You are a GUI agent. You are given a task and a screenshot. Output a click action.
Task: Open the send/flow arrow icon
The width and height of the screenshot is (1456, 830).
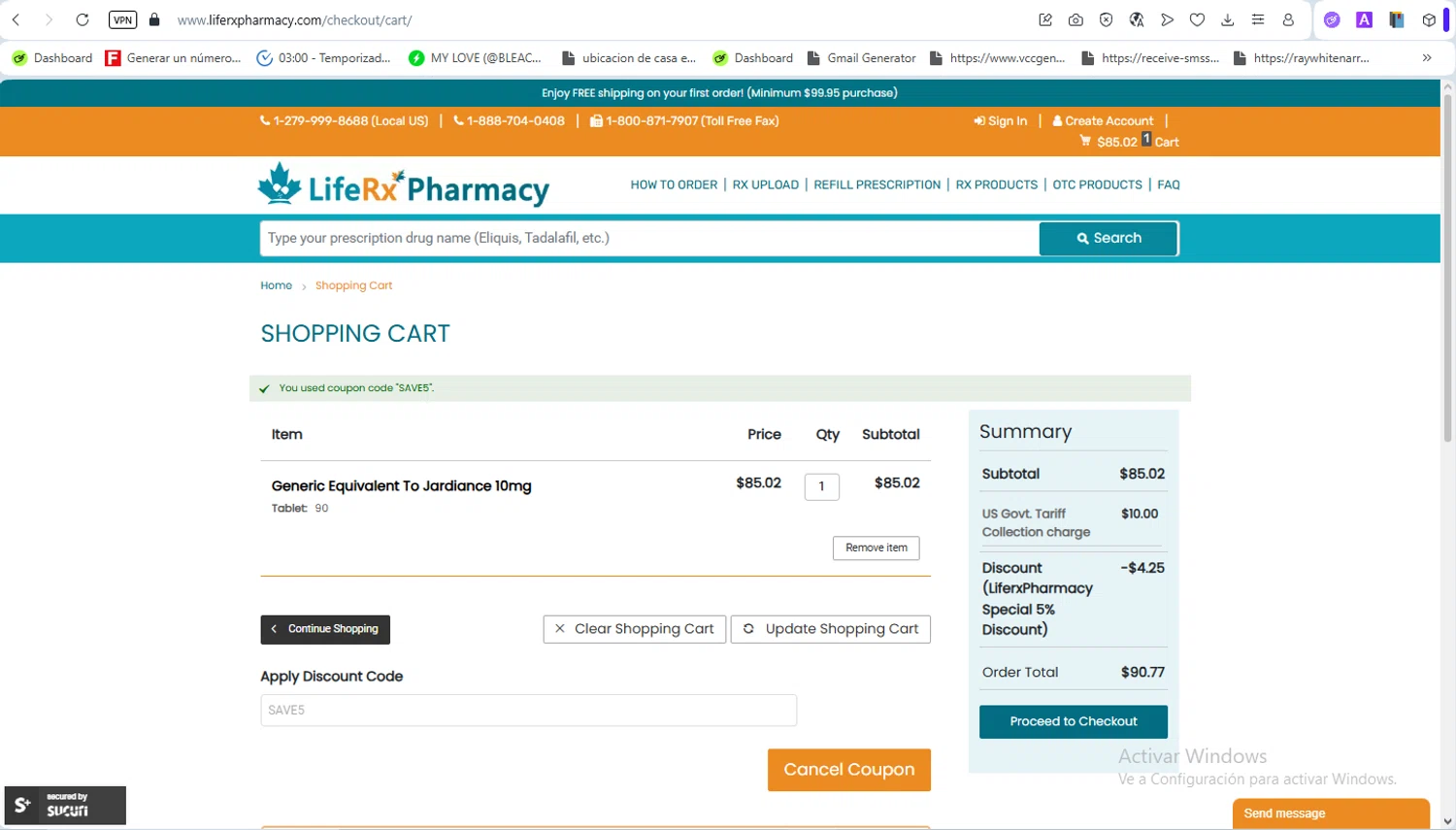[1167, 19]
